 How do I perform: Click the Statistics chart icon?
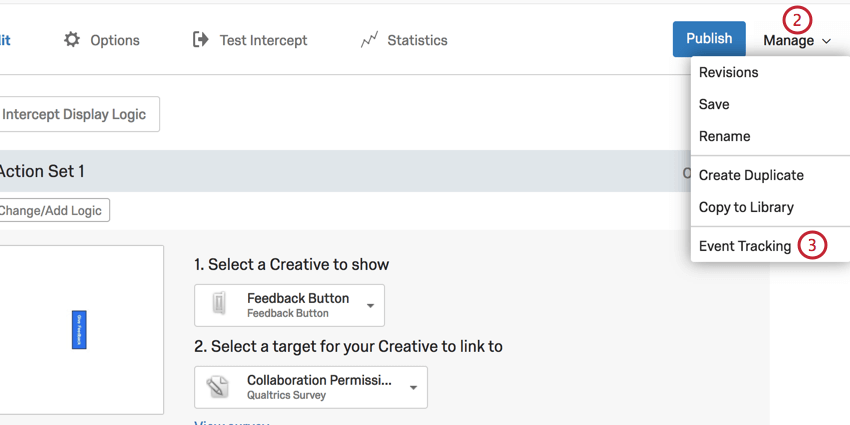pos(369,40)
